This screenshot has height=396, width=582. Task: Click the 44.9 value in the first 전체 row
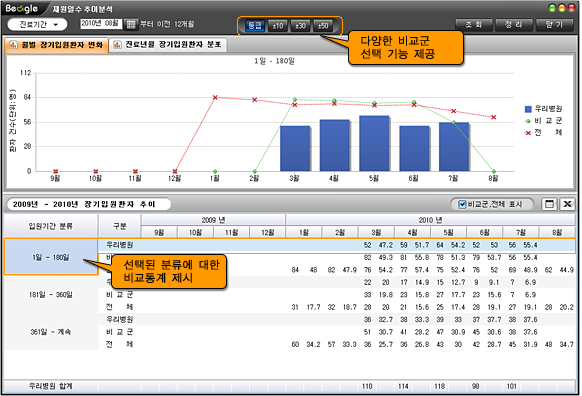[x=566, y=270]
